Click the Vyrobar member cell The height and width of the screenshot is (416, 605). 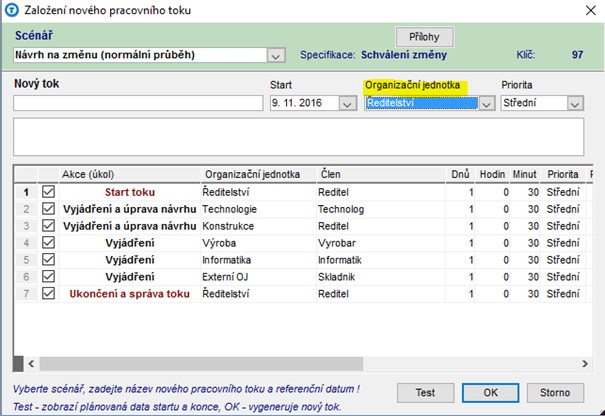[381, 243]
